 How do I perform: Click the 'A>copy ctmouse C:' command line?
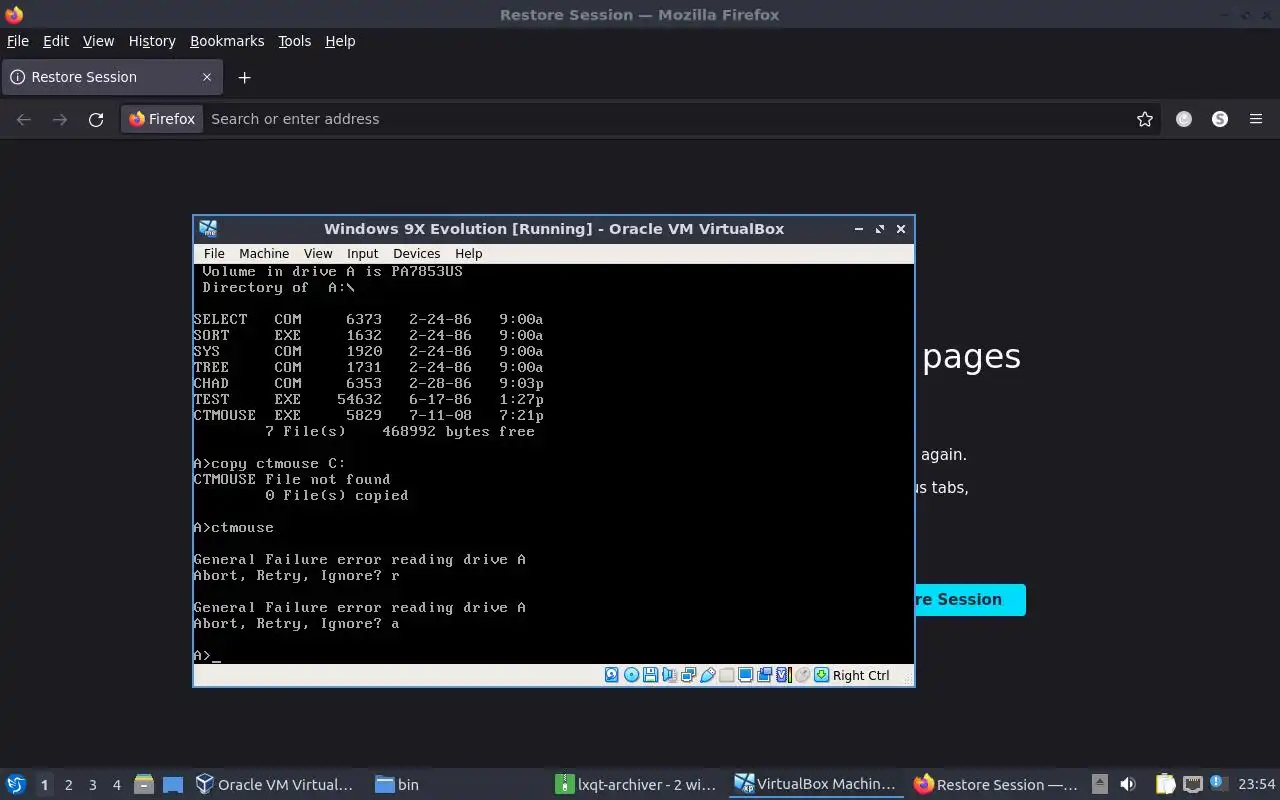click(269, 463)
